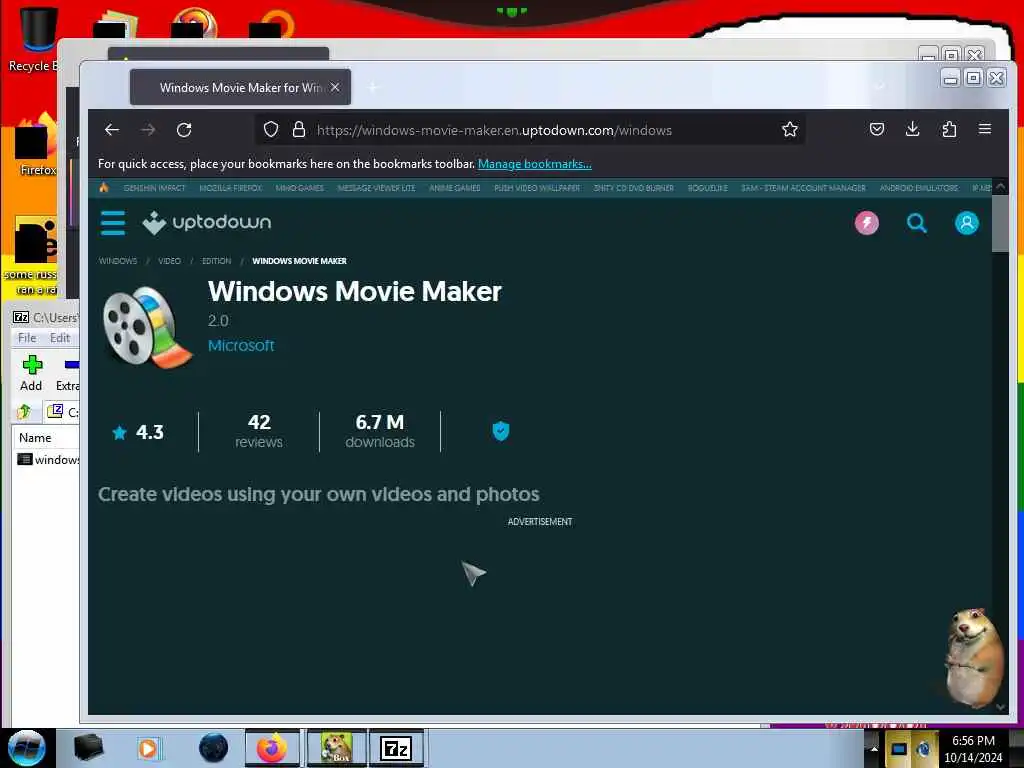Open the Firefox hamburger application menu
1024x768 pixels.
pos(985,129)
